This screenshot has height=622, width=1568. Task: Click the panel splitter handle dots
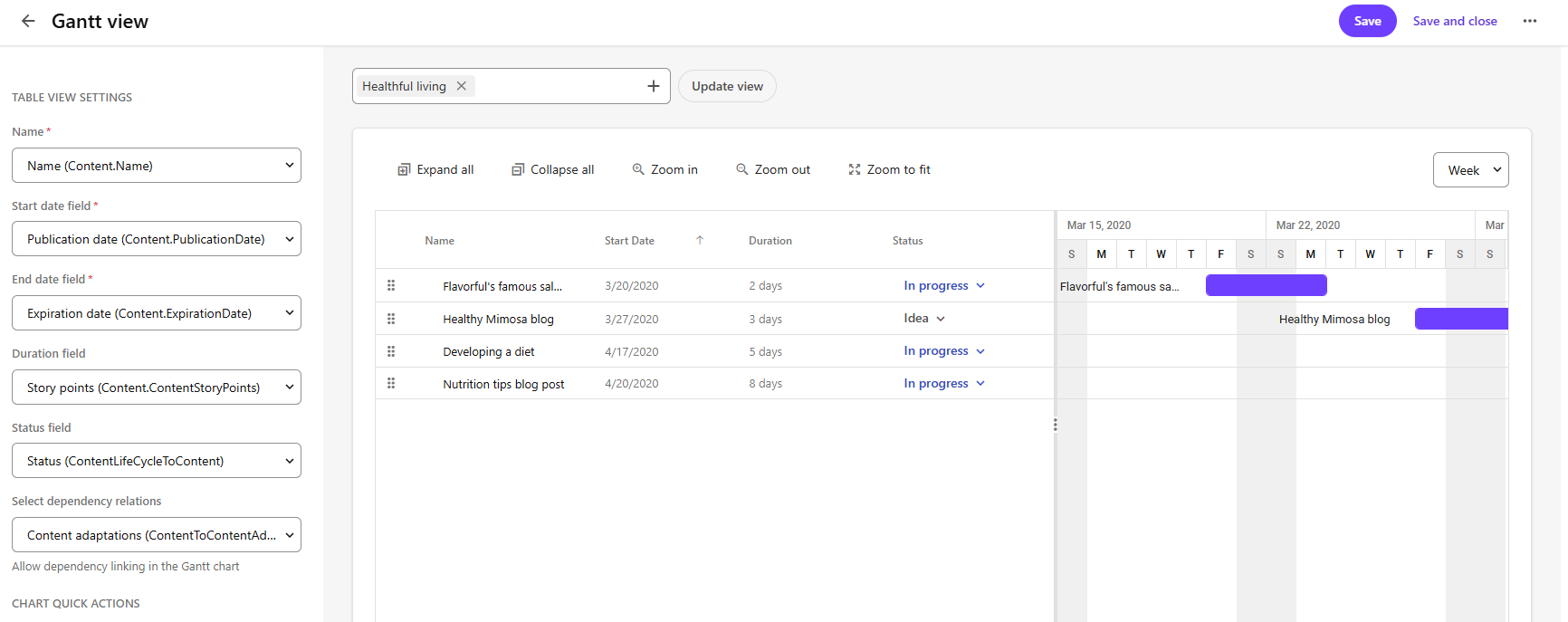point(1055,425)
